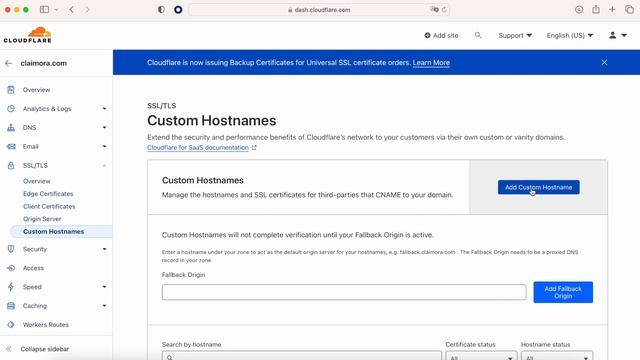Click the Security shield icon
This screenshot has height=360, width=640.
tap(11, 249)
